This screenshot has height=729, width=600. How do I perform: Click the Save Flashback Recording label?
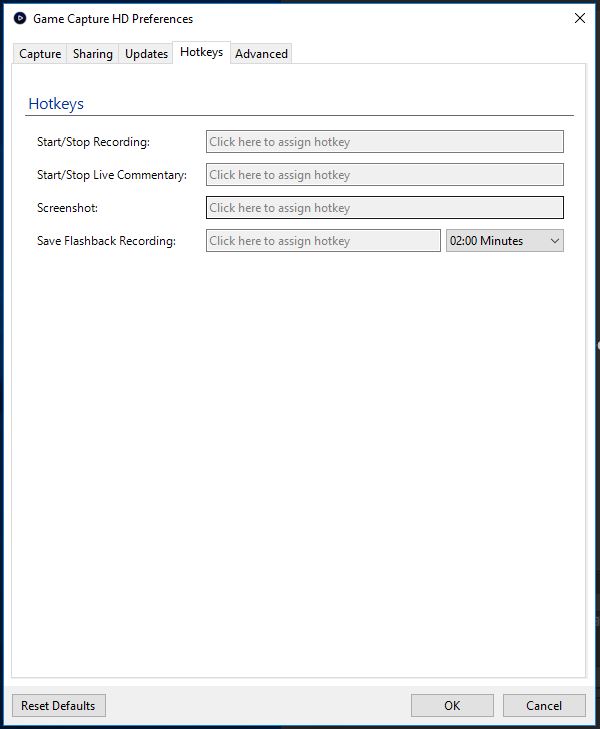point(106,242)
